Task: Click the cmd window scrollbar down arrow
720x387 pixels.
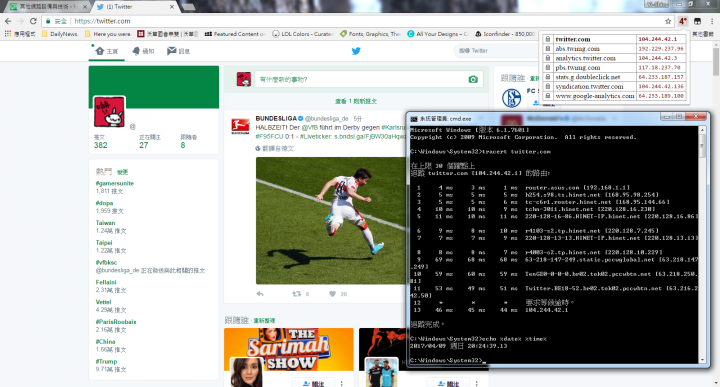Action: coord(702,360)
